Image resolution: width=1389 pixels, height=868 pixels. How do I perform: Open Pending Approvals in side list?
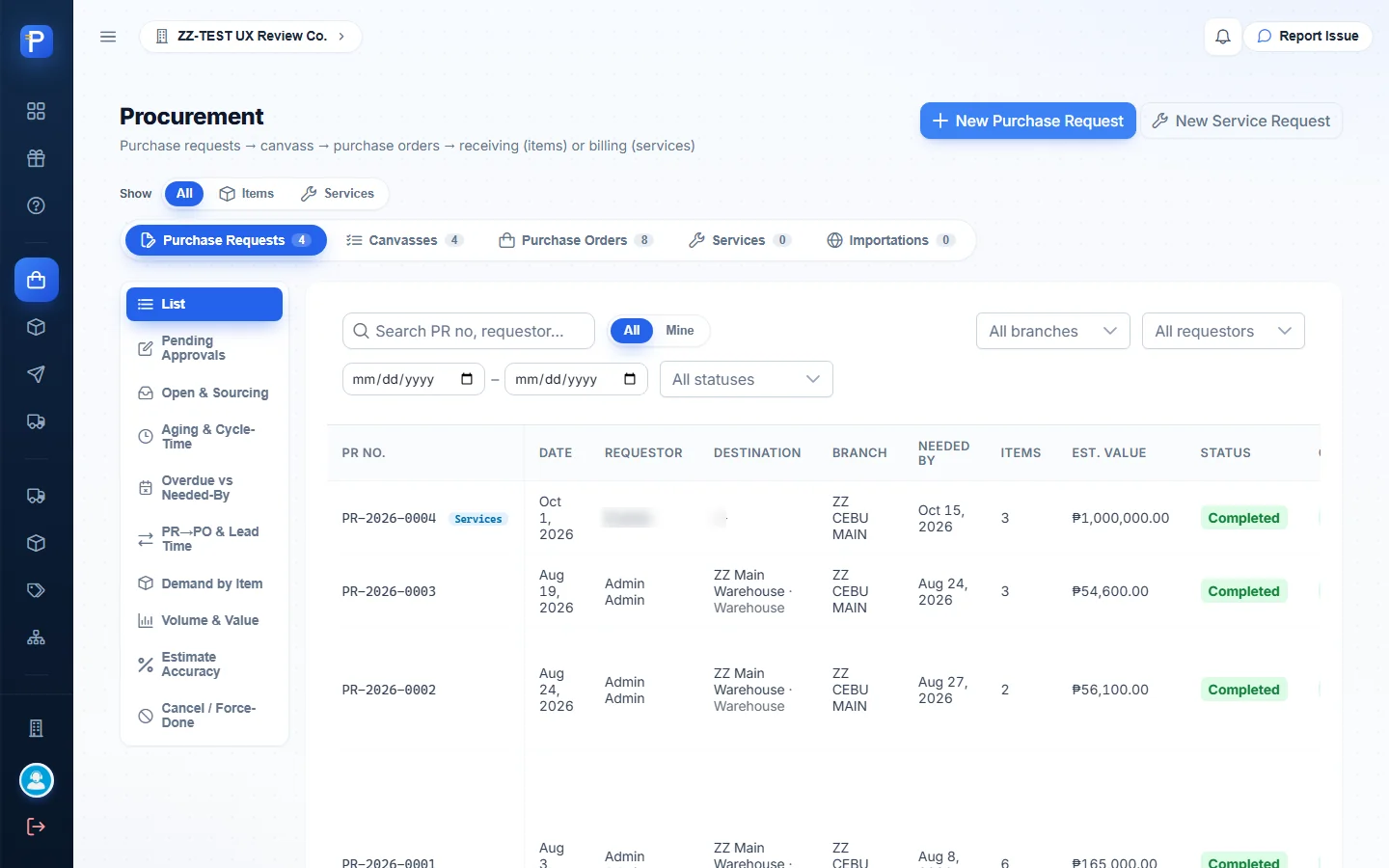204,348
